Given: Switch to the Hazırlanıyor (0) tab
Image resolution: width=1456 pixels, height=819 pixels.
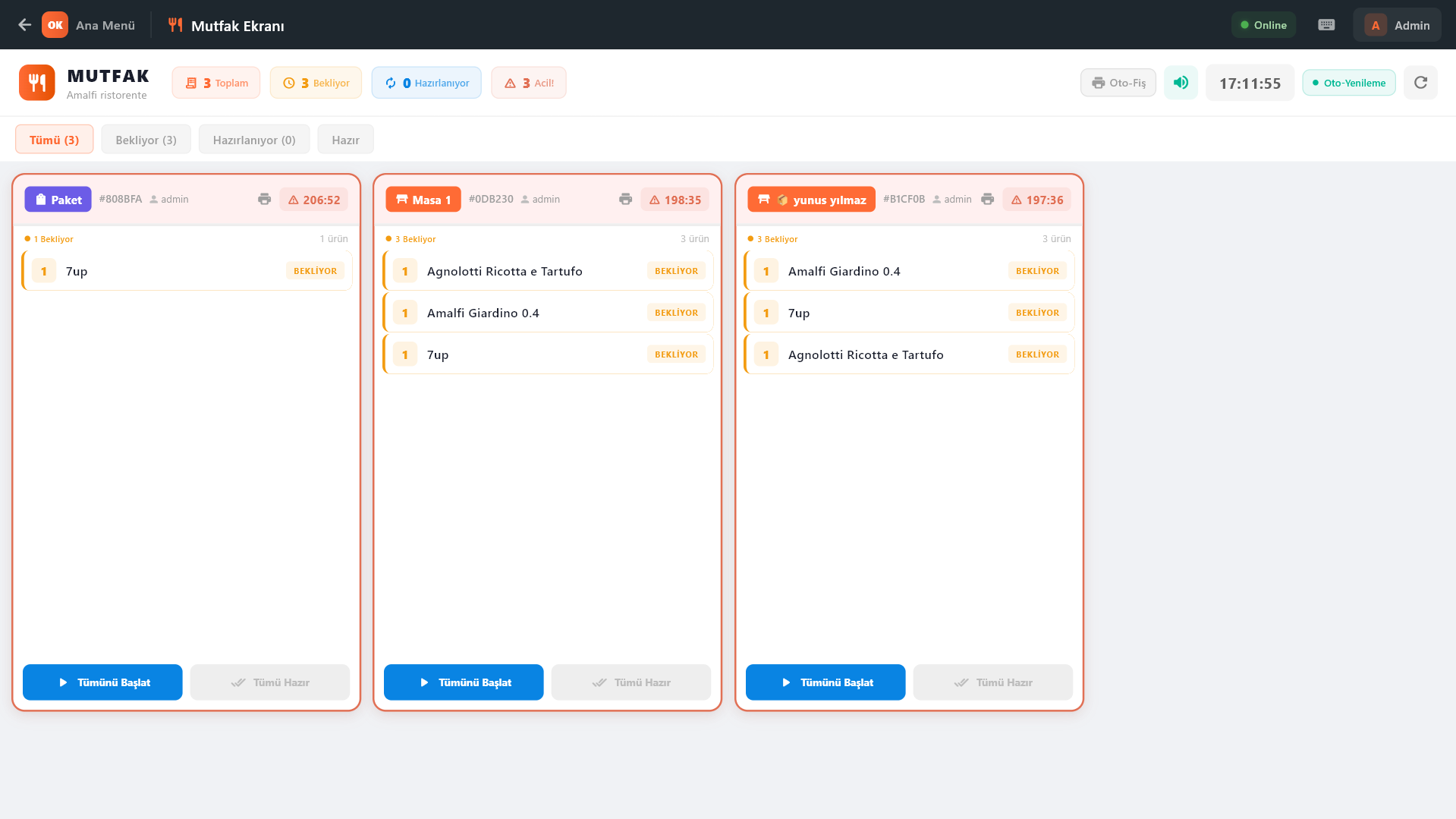Looking at the screenshot, I should pyautogui.click(x=253, y=140).
